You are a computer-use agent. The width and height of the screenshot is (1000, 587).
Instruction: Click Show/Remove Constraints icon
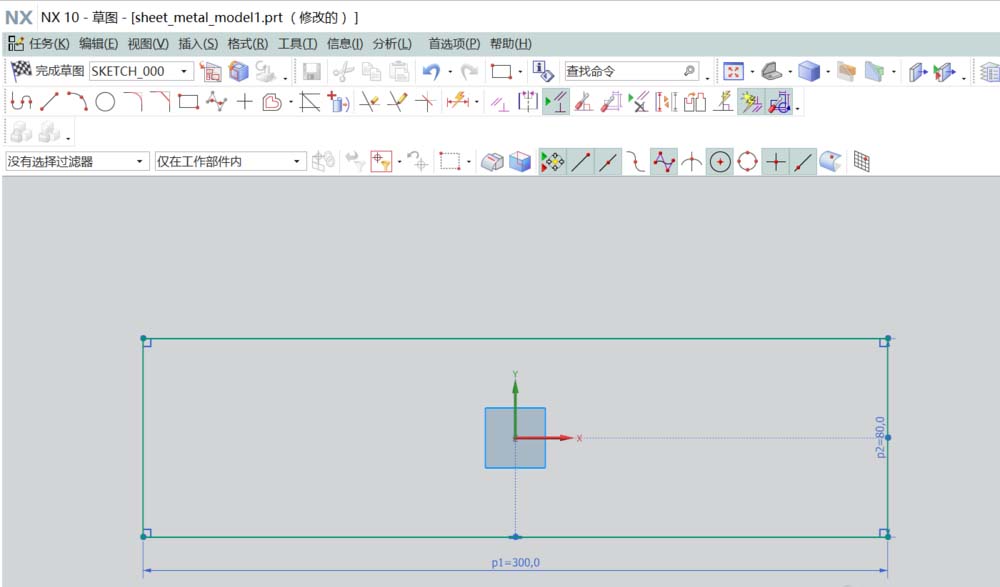tap(638, 101)
